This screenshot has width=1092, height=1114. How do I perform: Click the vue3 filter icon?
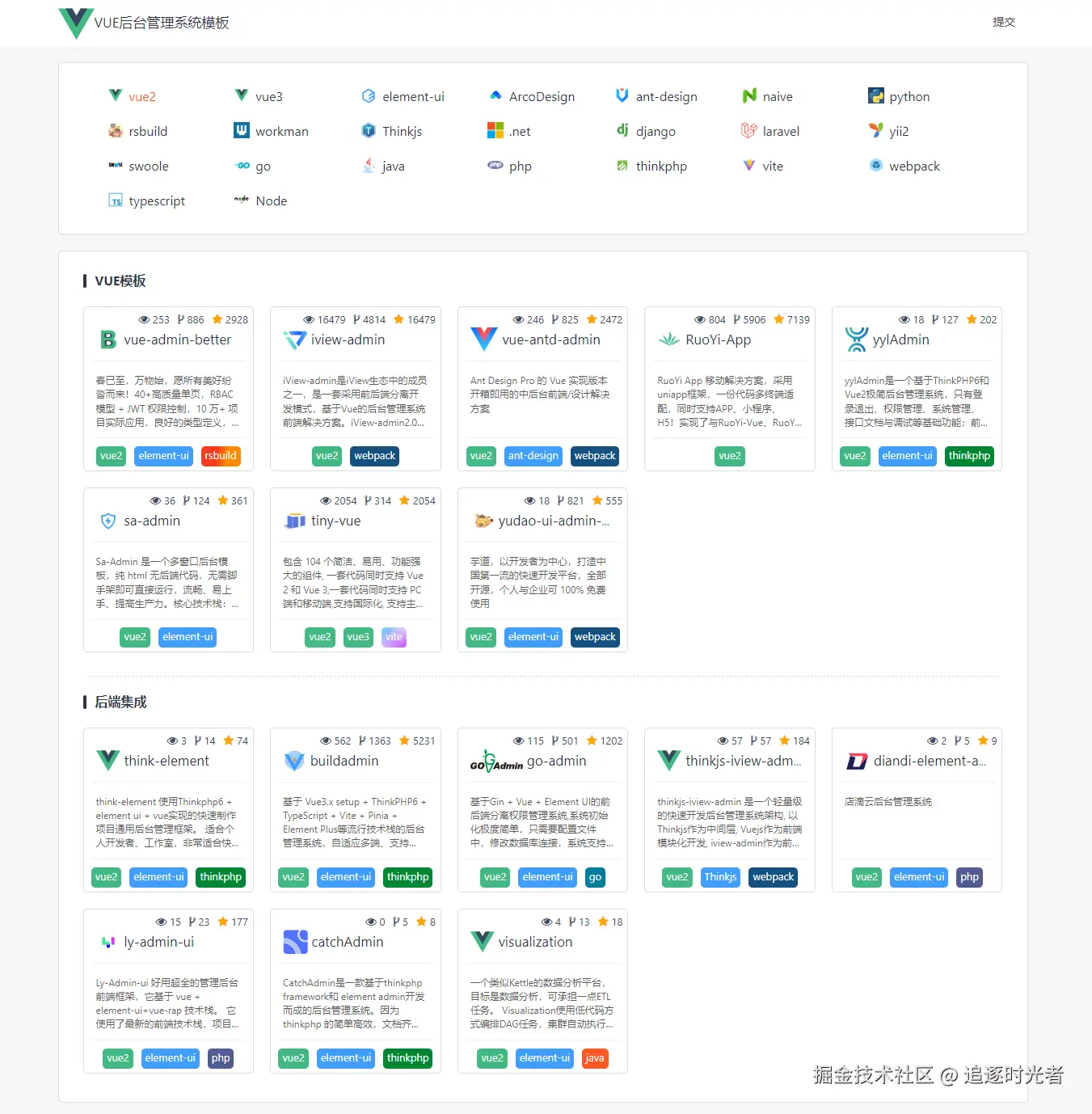point(242,95)
